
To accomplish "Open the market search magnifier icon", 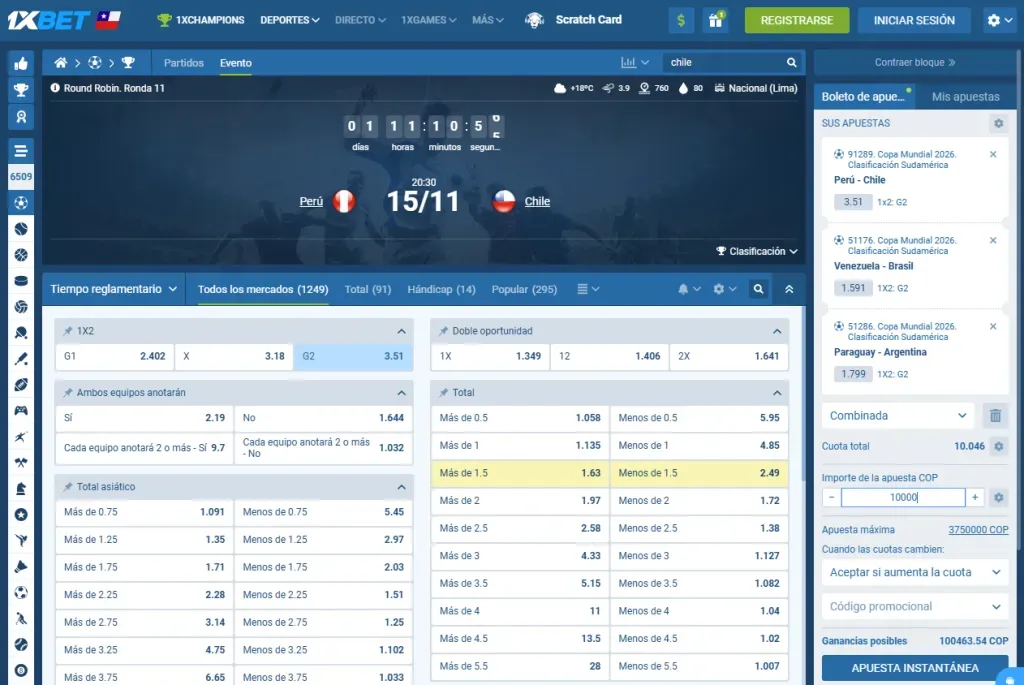I will point(758,288).
